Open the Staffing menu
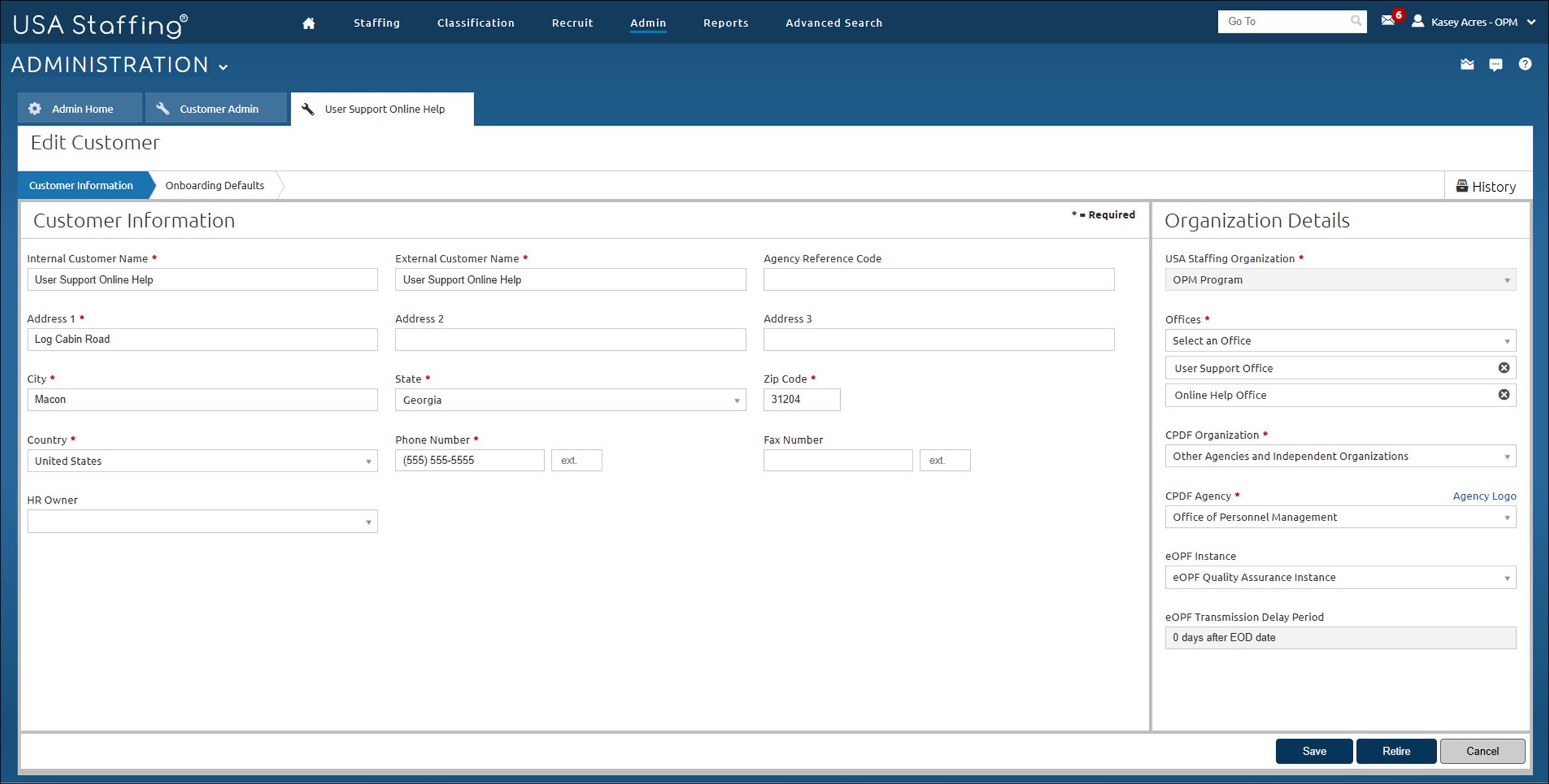Screen dimensions: 1549x784 point(376,23)
